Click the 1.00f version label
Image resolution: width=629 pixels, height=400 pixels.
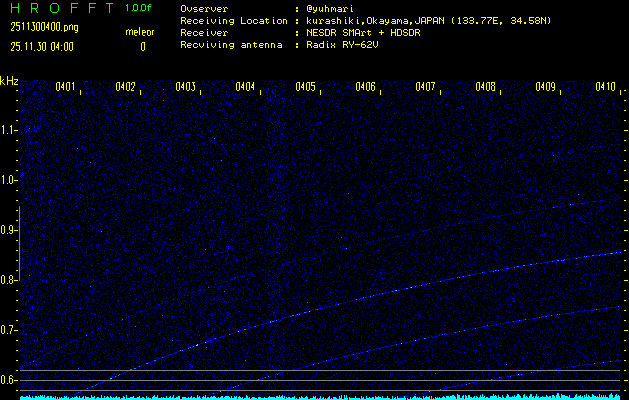tap(139, 8)
